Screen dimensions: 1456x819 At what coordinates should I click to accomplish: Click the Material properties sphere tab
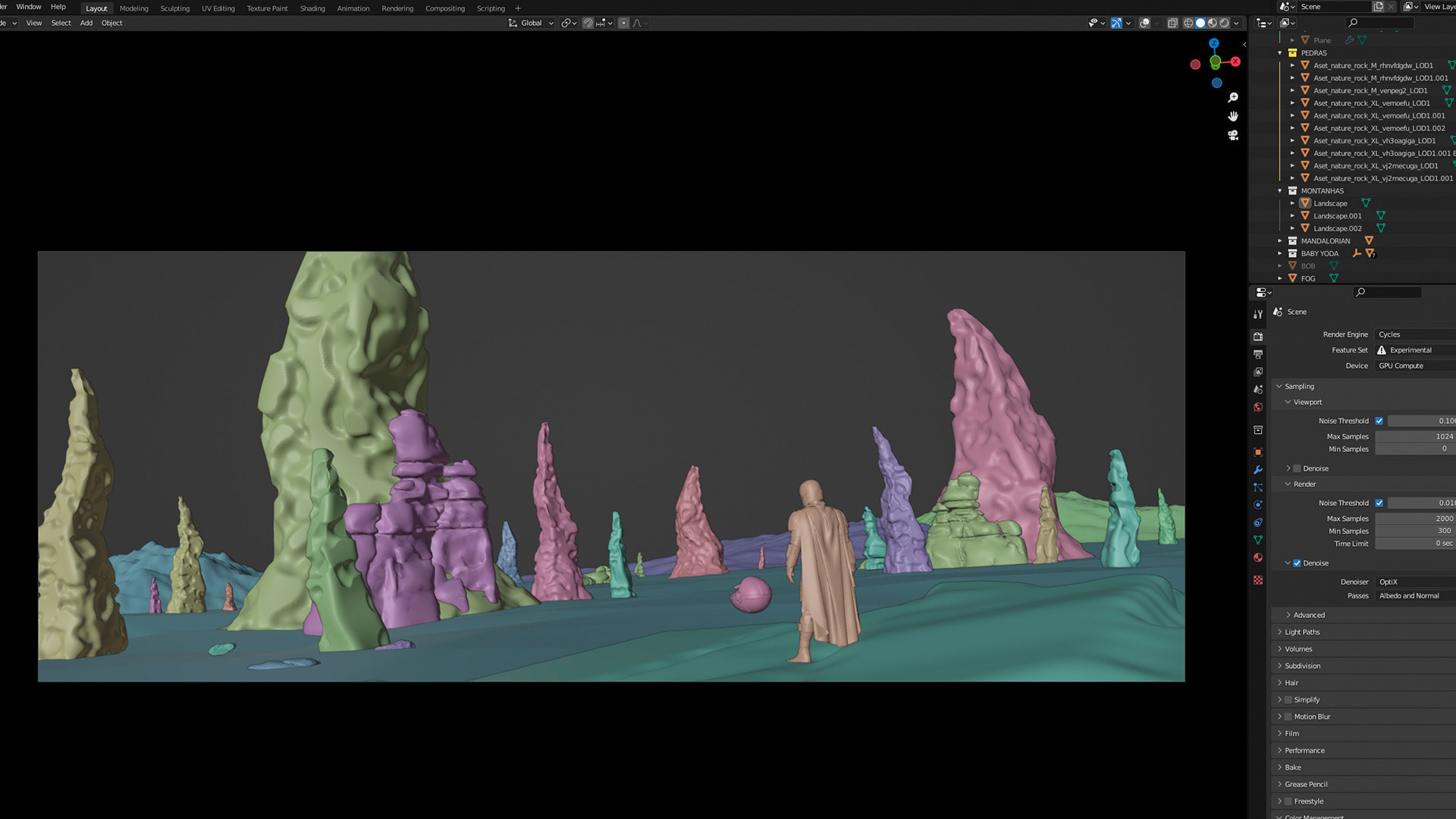coord(1258,557)
